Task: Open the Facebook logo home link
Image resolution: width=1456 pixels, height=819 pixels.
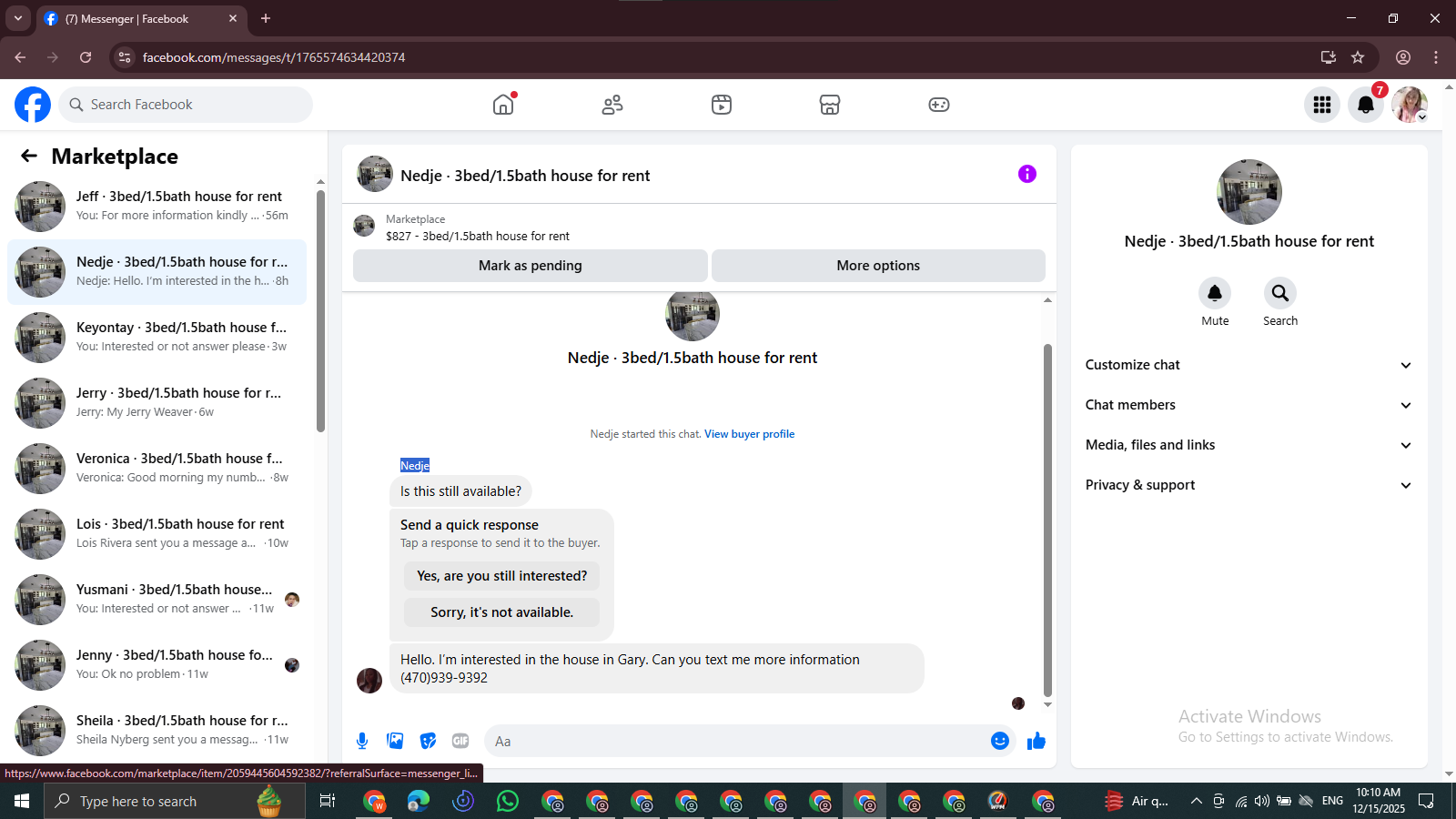Action: point(33,105)
